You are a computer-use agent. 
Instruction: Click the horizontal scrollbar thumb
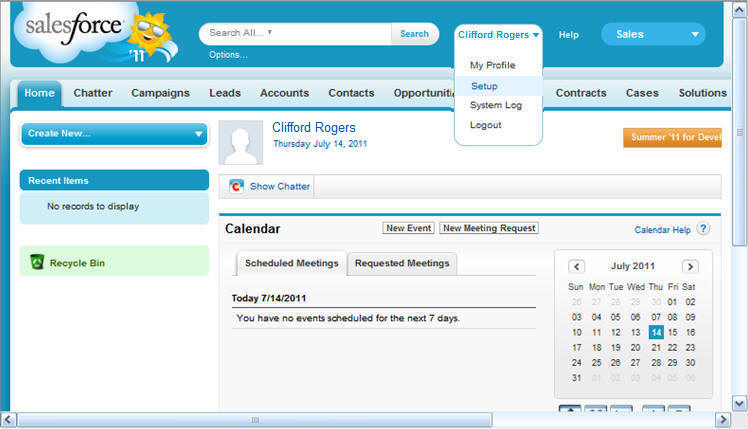click(255, 420)
